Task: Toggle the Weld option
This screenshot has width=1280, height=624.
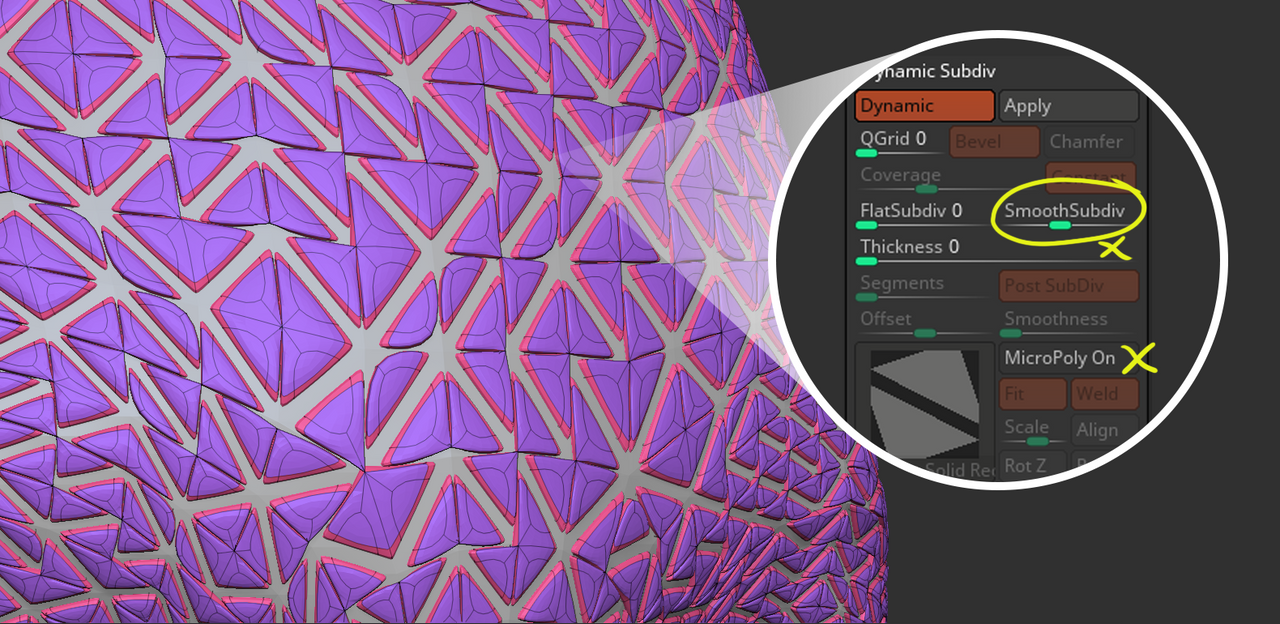Action: click(1105, 394)
